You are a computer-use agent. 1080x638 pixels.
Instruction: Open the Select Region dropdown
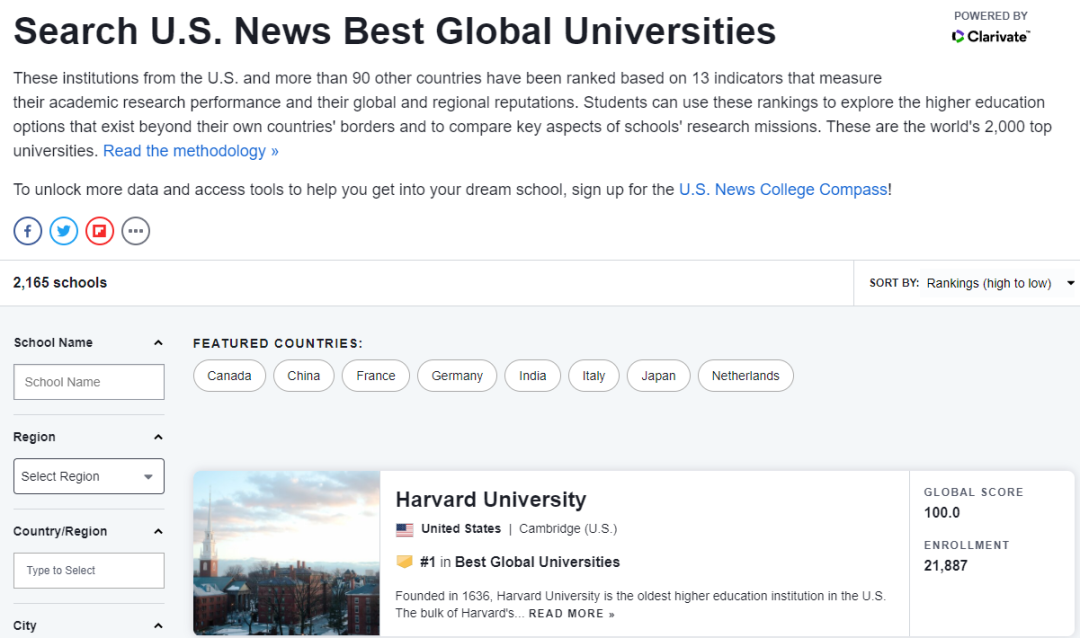[89, 476]
